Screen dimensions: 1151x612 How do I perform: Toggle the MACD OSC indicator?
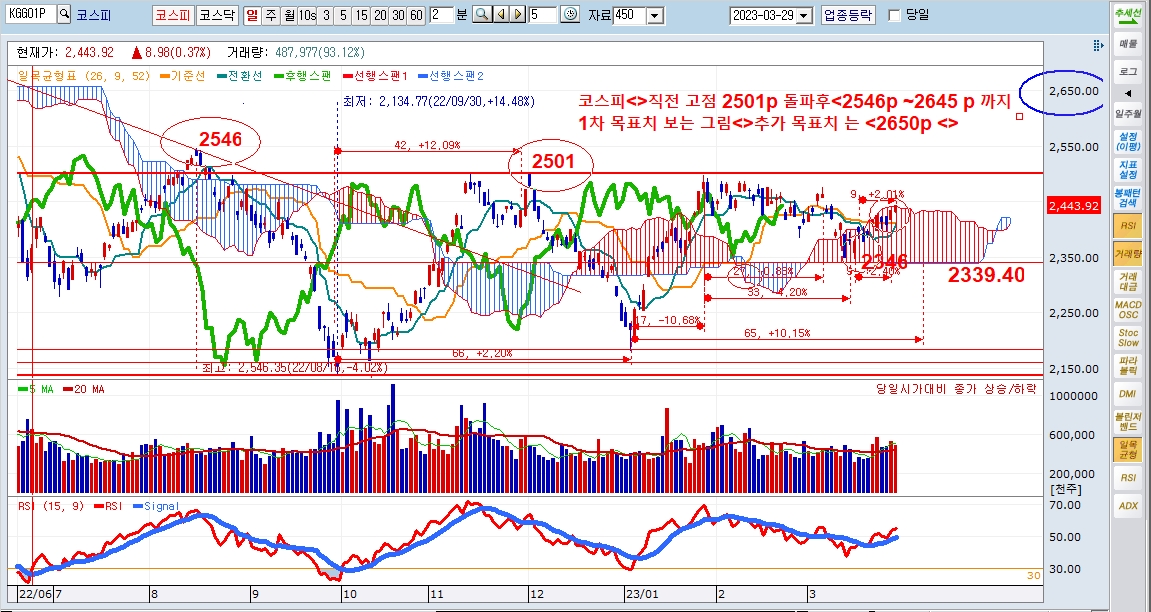(1128, 309)
